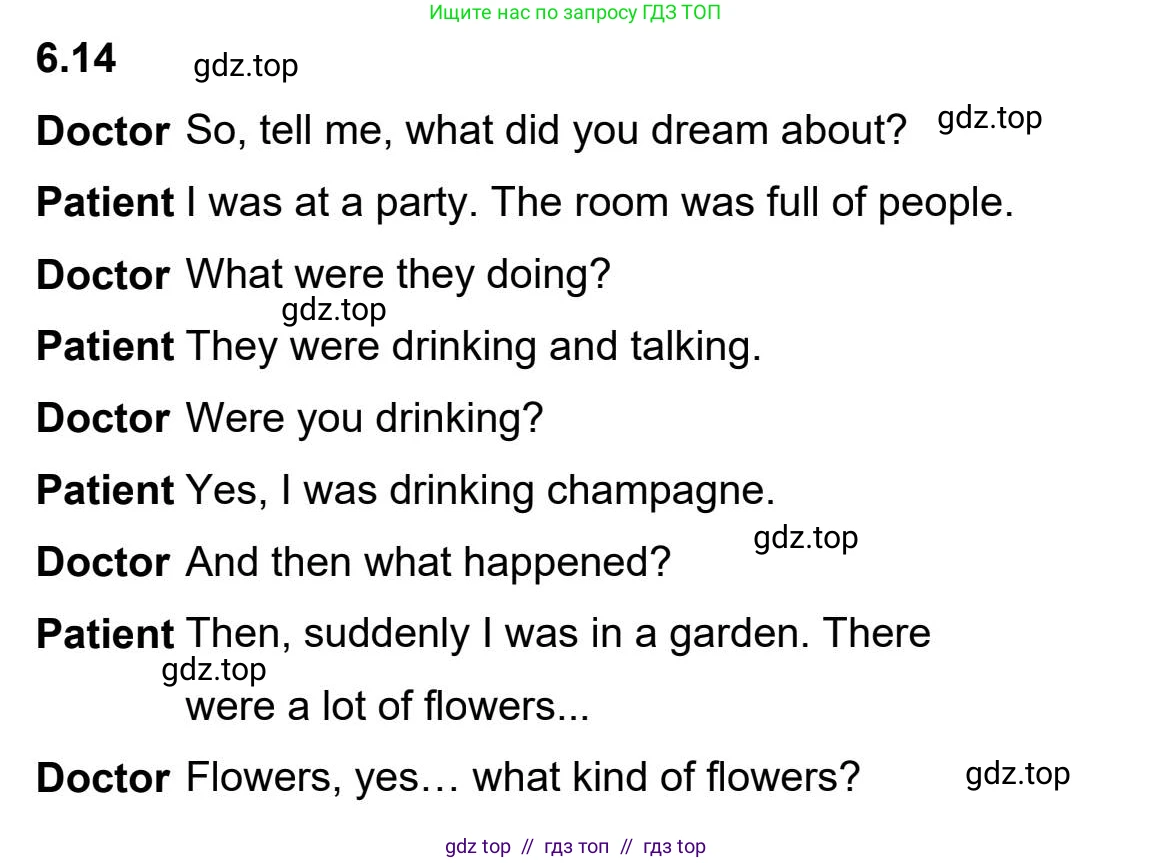Click the gdz.top watermark after "dream about?"
This screenshot has width=1152, height=863.
(989, 118)
